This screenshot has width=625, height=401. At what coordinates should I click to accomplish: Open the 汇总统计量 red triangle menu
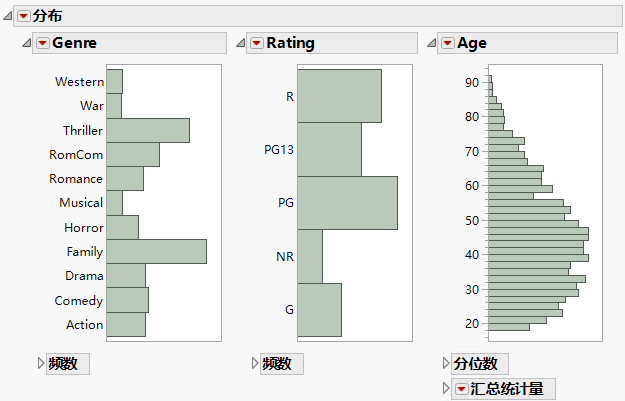(461, 389)
